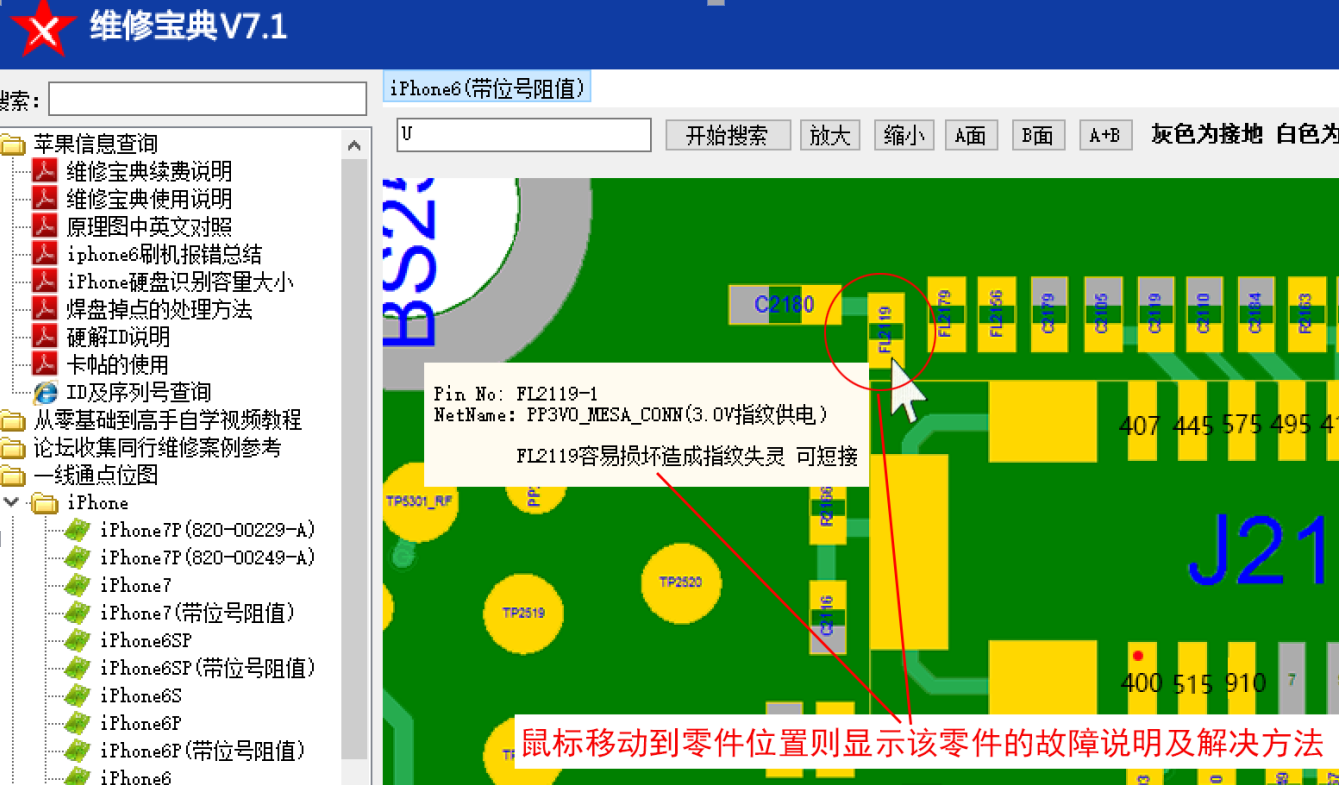
Task: Click test point TP2520
Action: tap(680, 582)
